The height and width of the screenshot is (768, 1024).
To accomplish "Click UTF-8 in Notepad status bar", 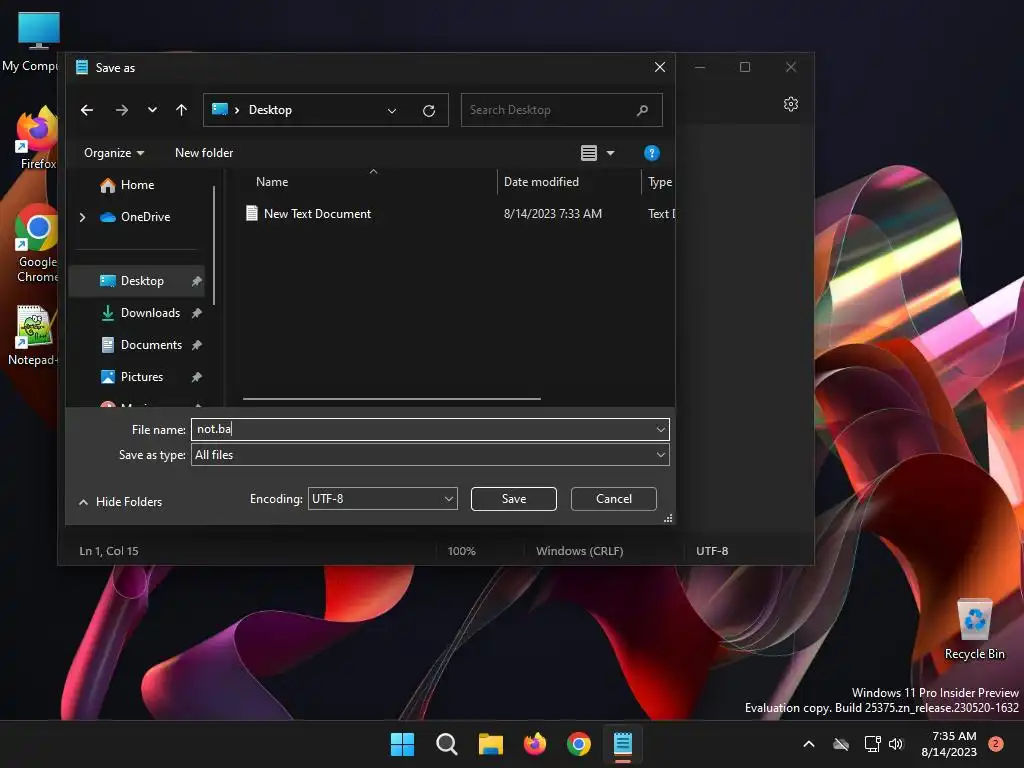I will tap(712, 551).
